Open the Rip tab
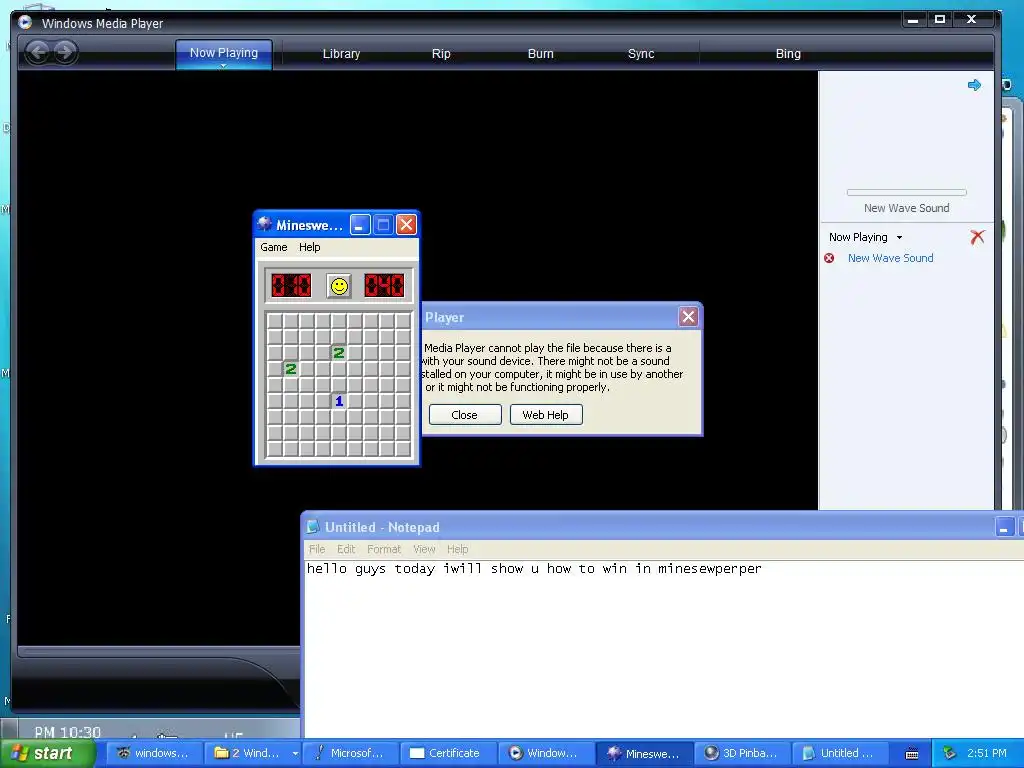Screen dimensions: 1024x768 click(441, 54)
